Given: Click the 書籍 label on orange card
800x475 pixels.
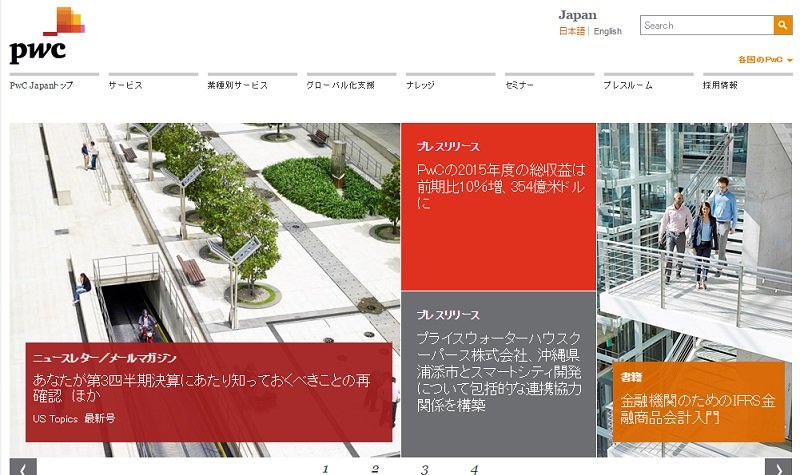Looking at the screenshot, I should coord(631,377).
